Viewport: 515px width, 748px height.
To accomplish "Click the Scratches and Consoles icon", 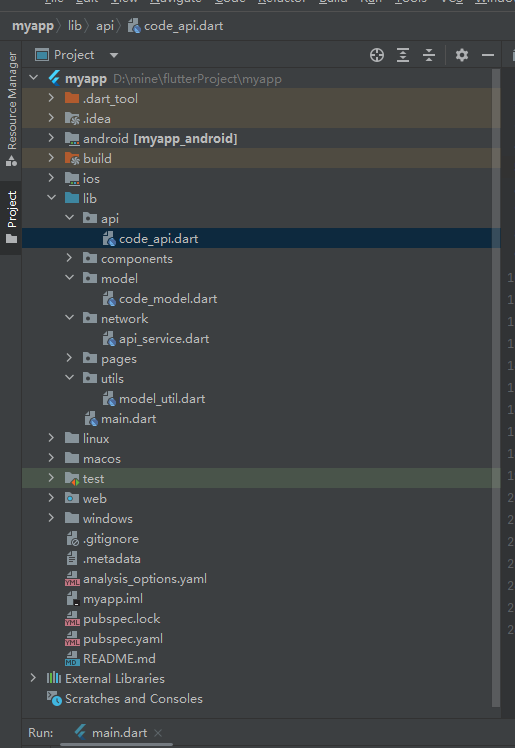I will (x=54, y=698).
